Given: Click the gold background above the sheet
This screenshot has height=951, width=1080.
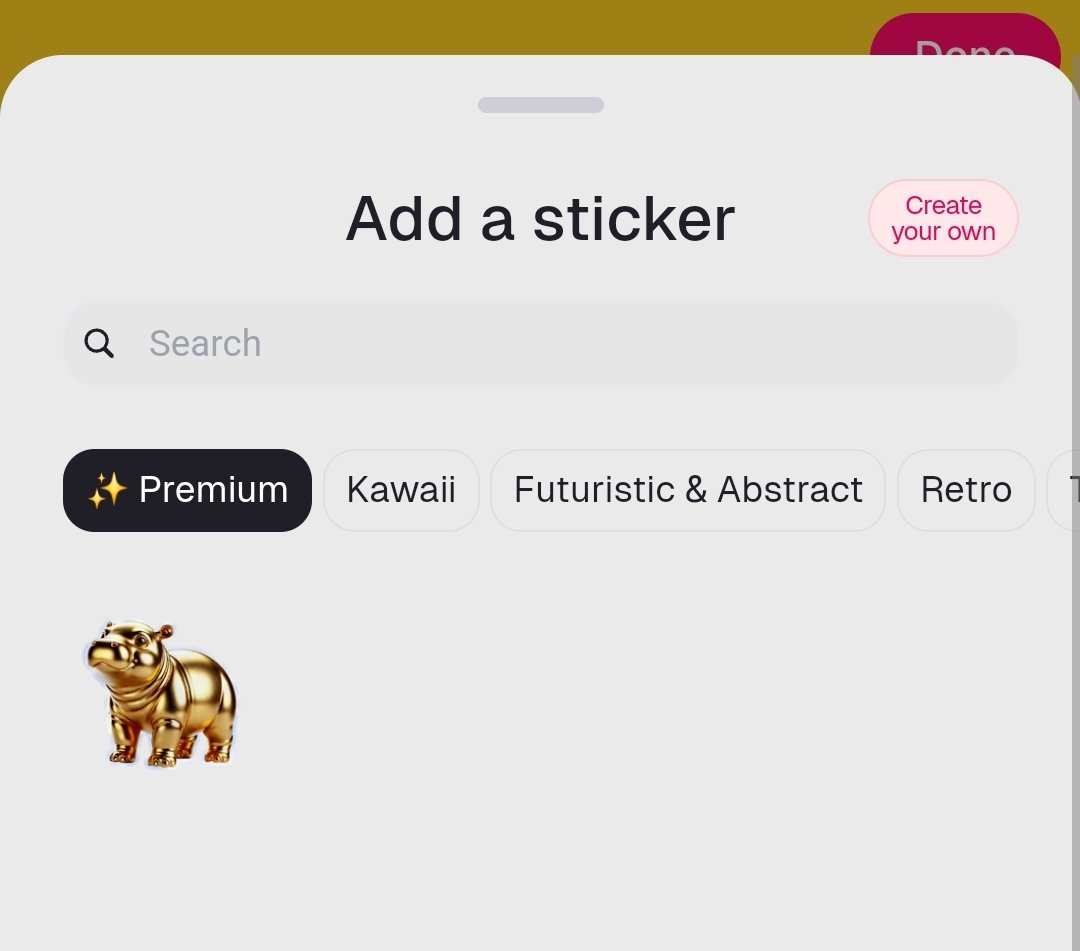Looking at the screenshot, I should (x=413, y=24).
